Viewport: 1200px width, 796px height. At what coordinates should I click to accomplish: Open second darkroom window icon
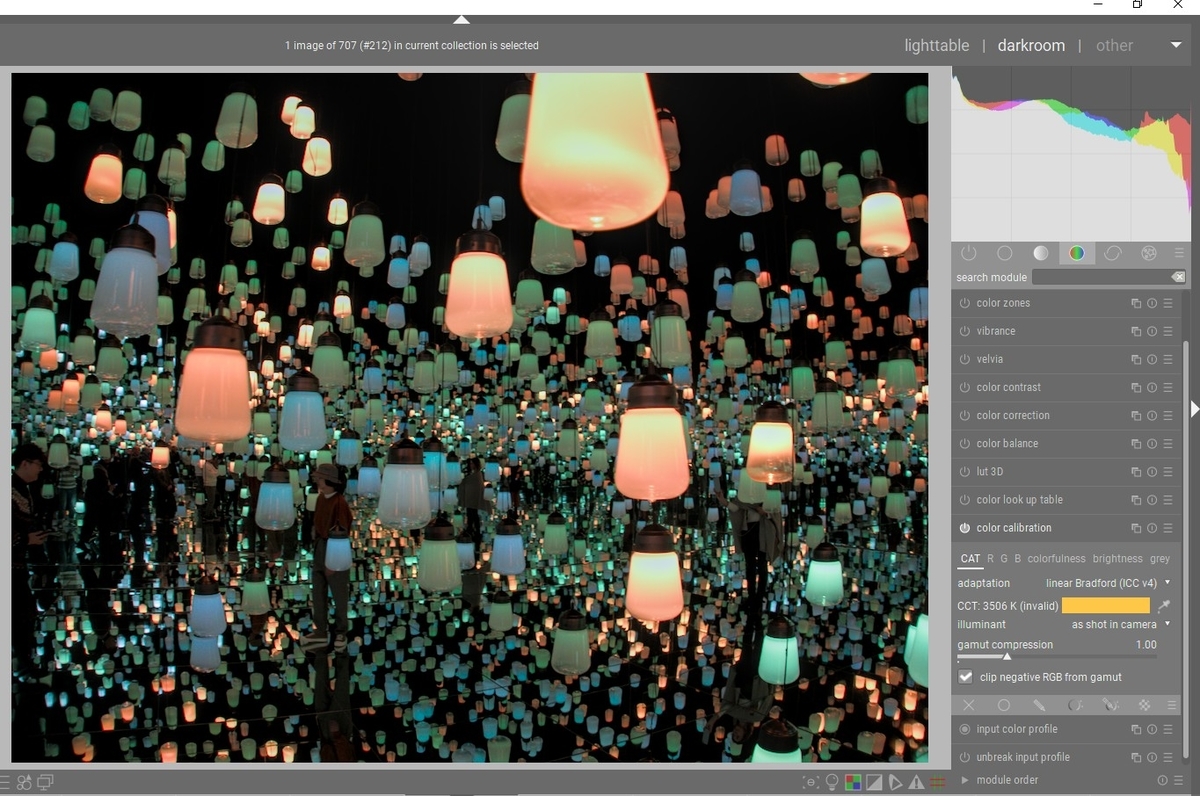tap(45, 782)
